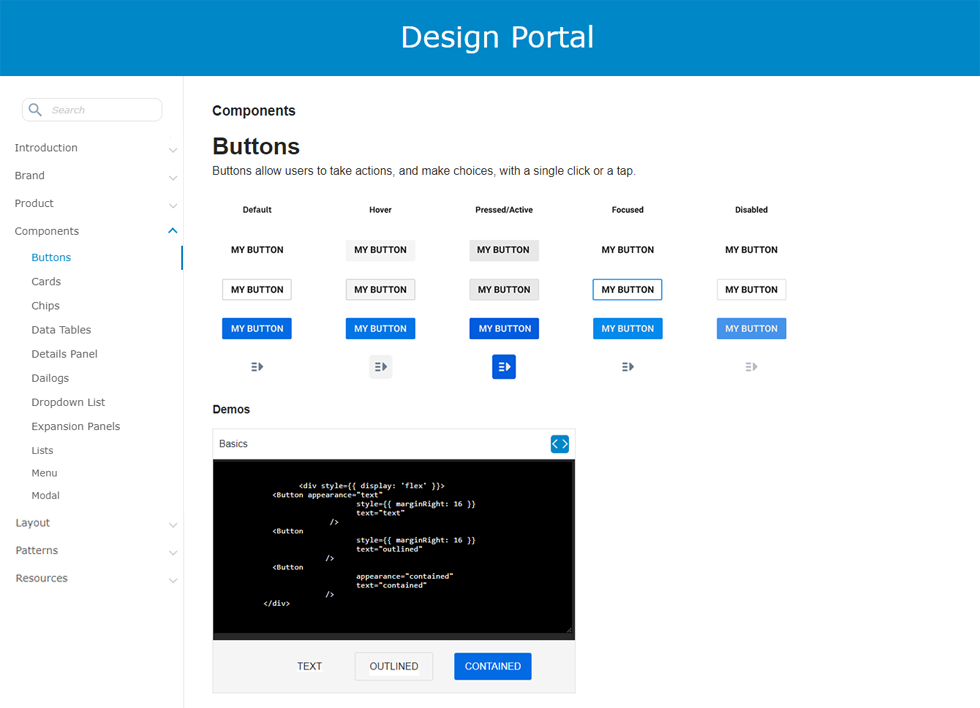Click the Search input field

pos(102,110)
